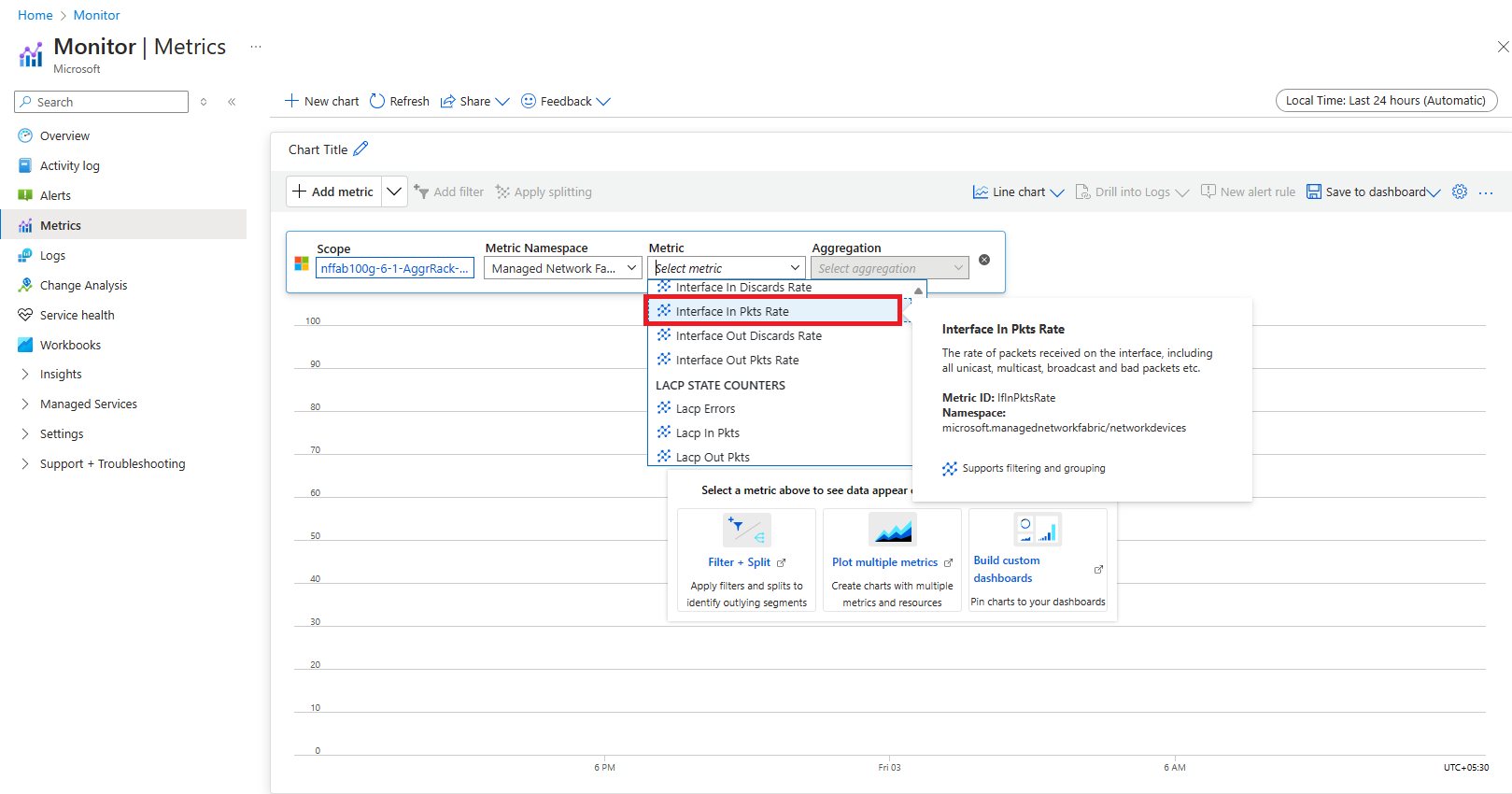Open the Overview sidebar item
The width and height of the screenshot is (1512, 794).
tap(64, 135)
